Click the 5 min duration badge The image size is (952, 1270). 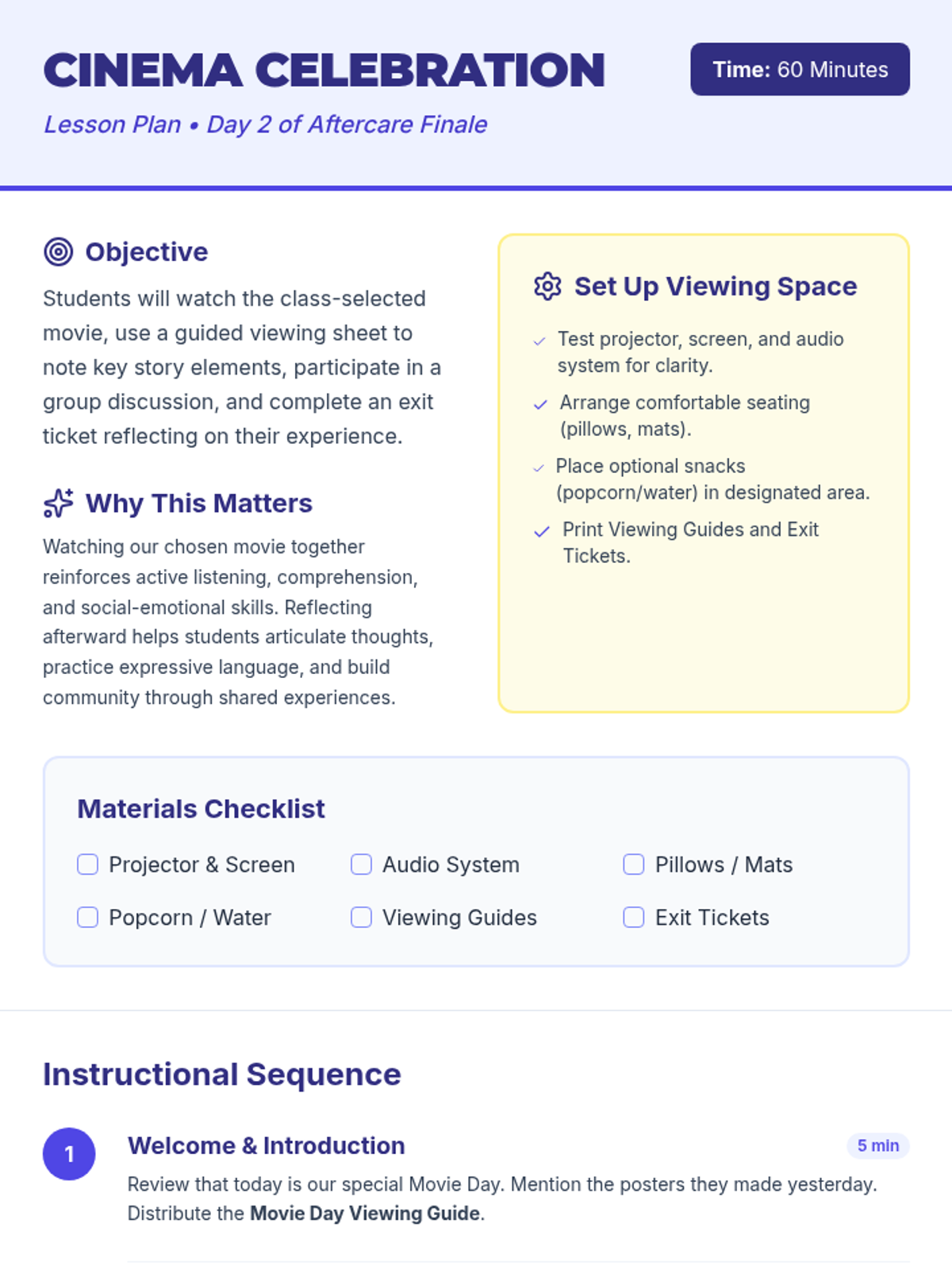point(877,1145)
